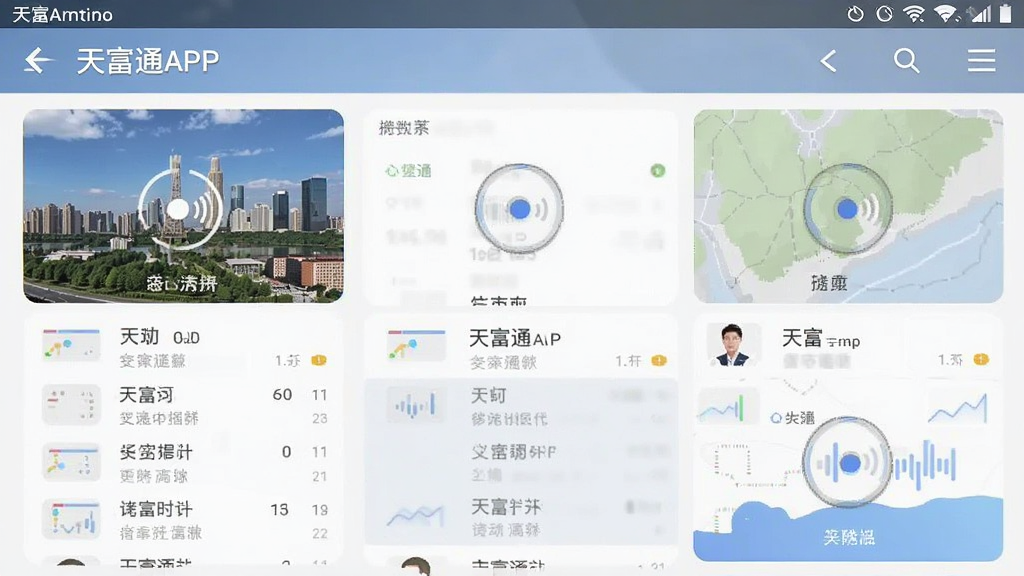The image size is (1024, 576).
Task: Tap the green badge on the 心壁通 row
Action: 658,171
